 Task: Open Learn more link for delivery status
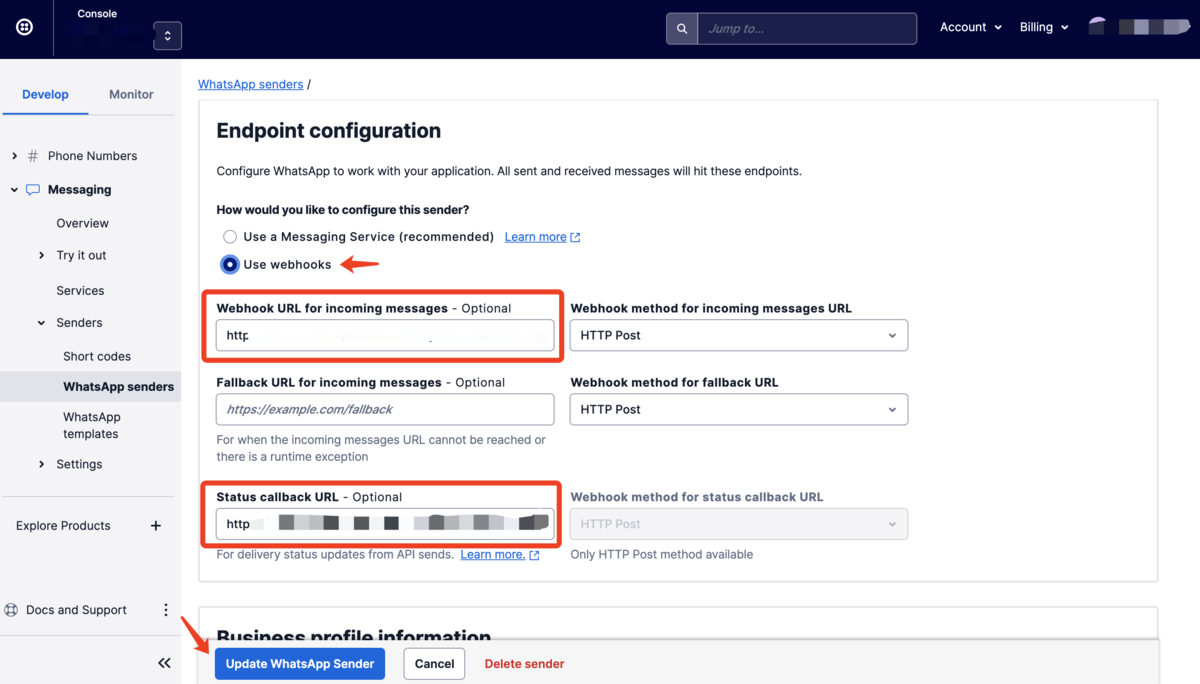(492, 554)
